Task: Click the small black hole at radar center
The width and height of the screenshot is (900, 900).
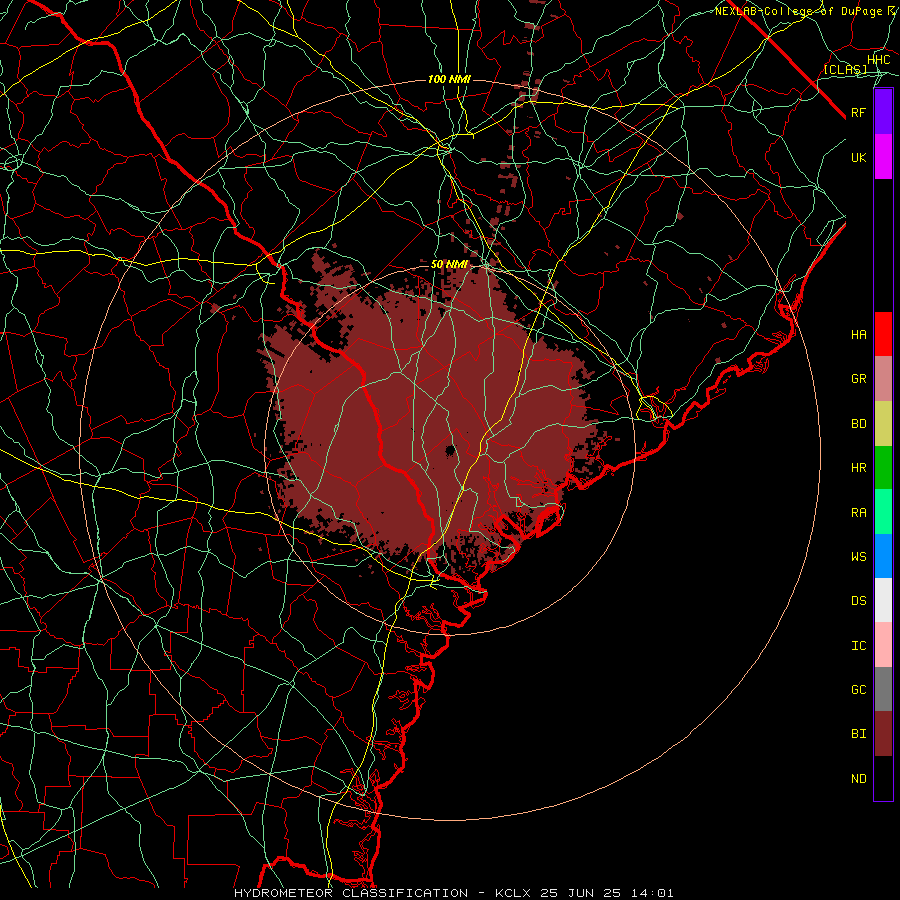Action: [x=451, y=450]
